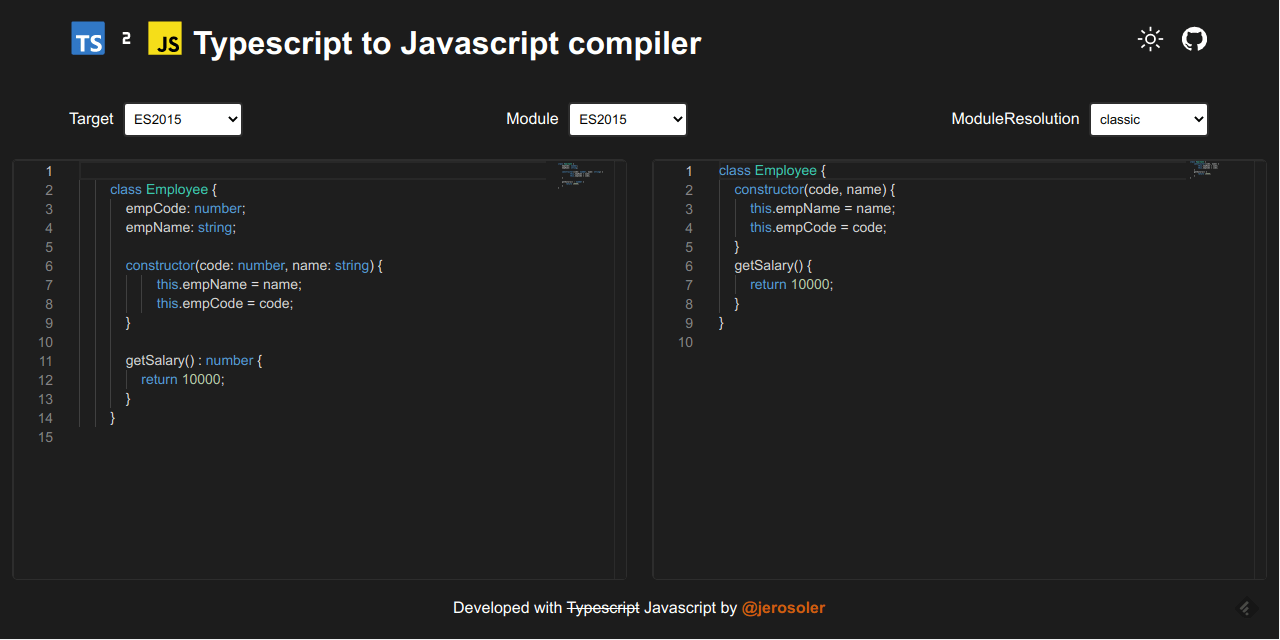Click the Target label next to its dropdown

(91, 118)
